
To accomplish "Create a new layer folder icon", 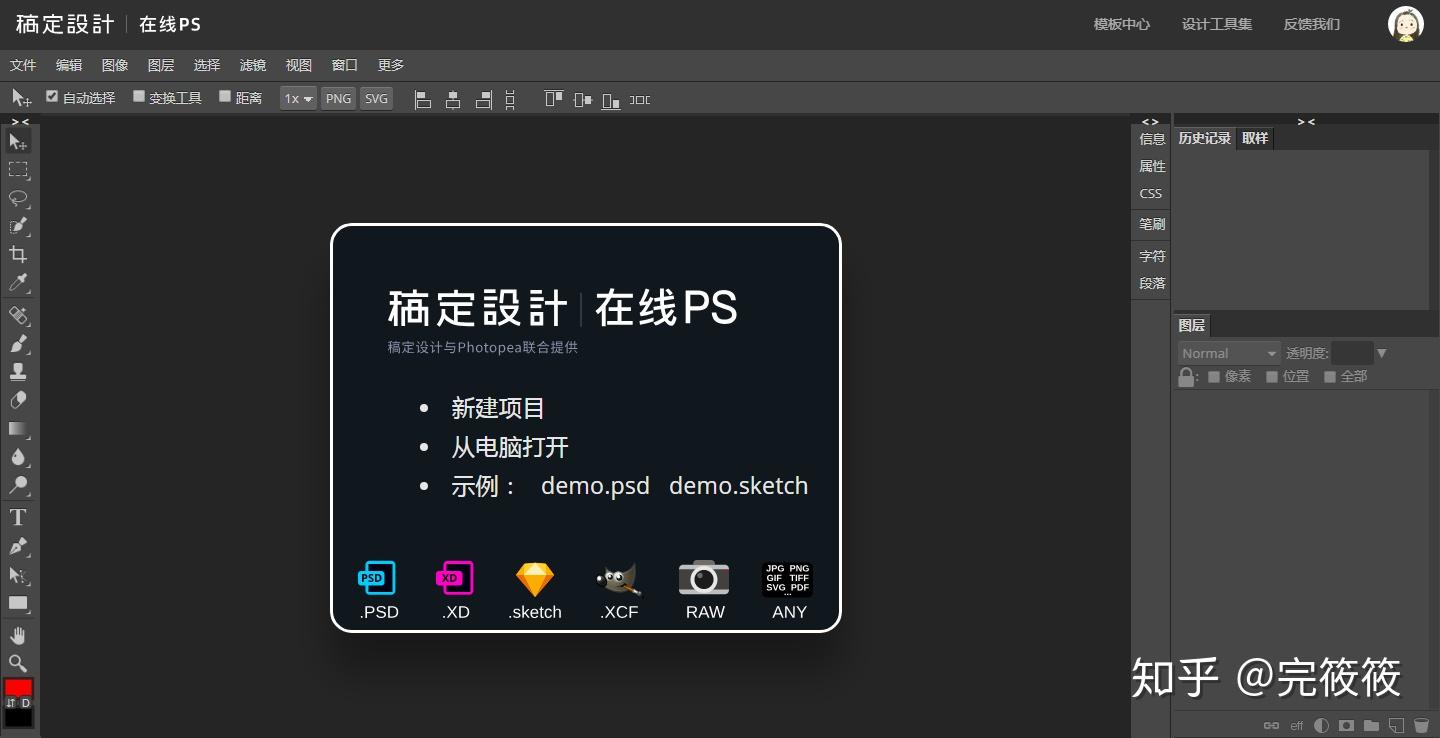I will click(x=1372, y=725).
